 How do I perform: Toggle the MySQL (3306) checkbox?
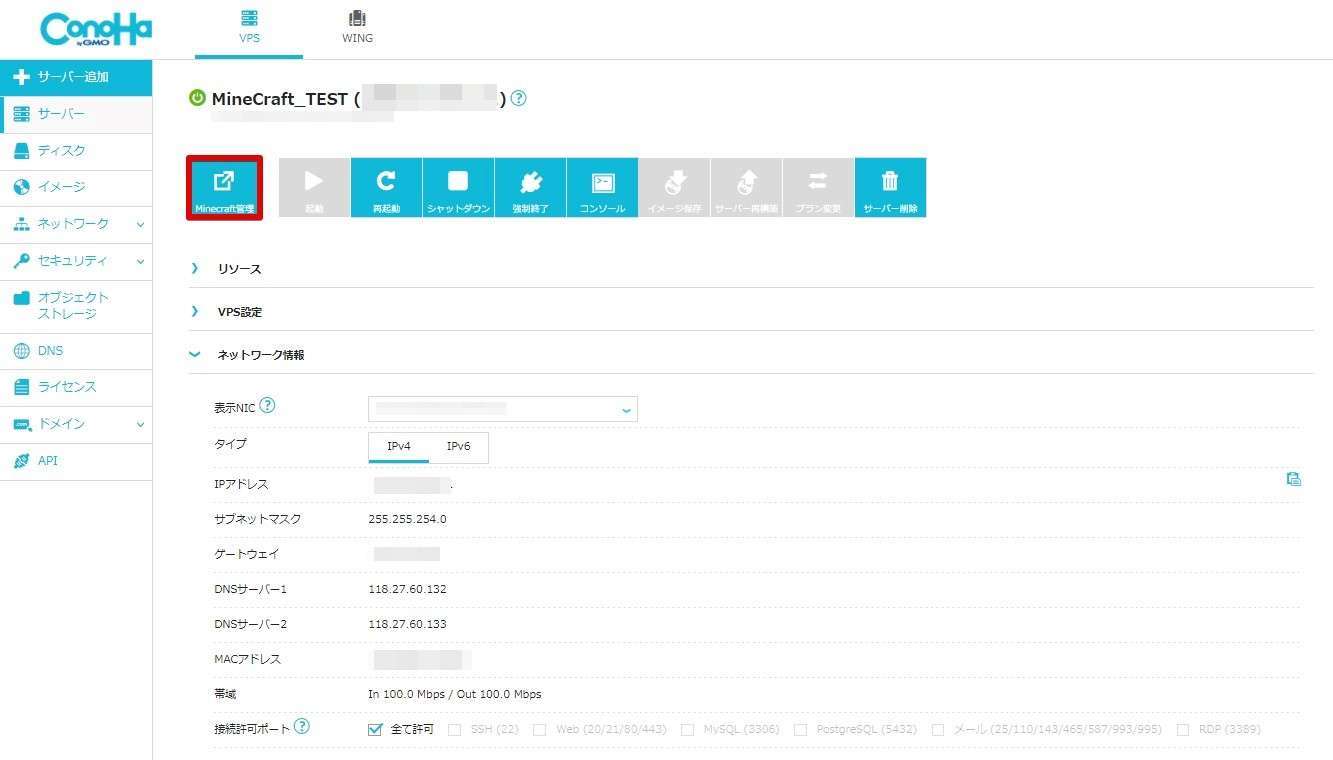coord(687,730)
